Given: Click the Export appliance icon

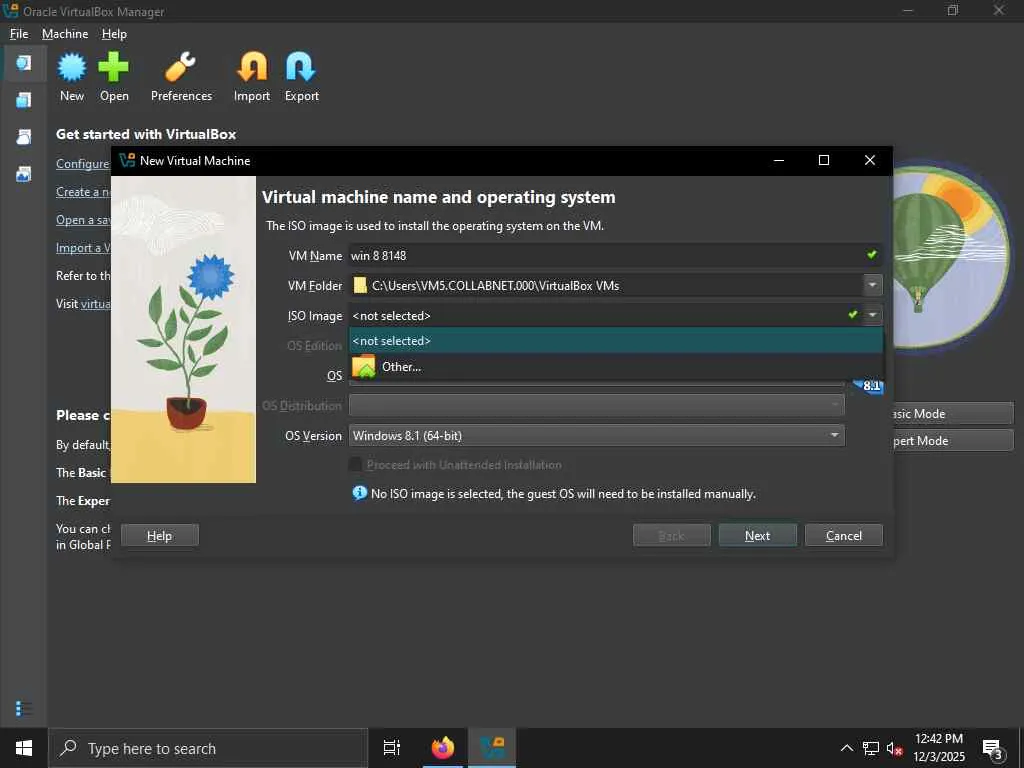Looking at the screenshot, I should coord(301,67).
